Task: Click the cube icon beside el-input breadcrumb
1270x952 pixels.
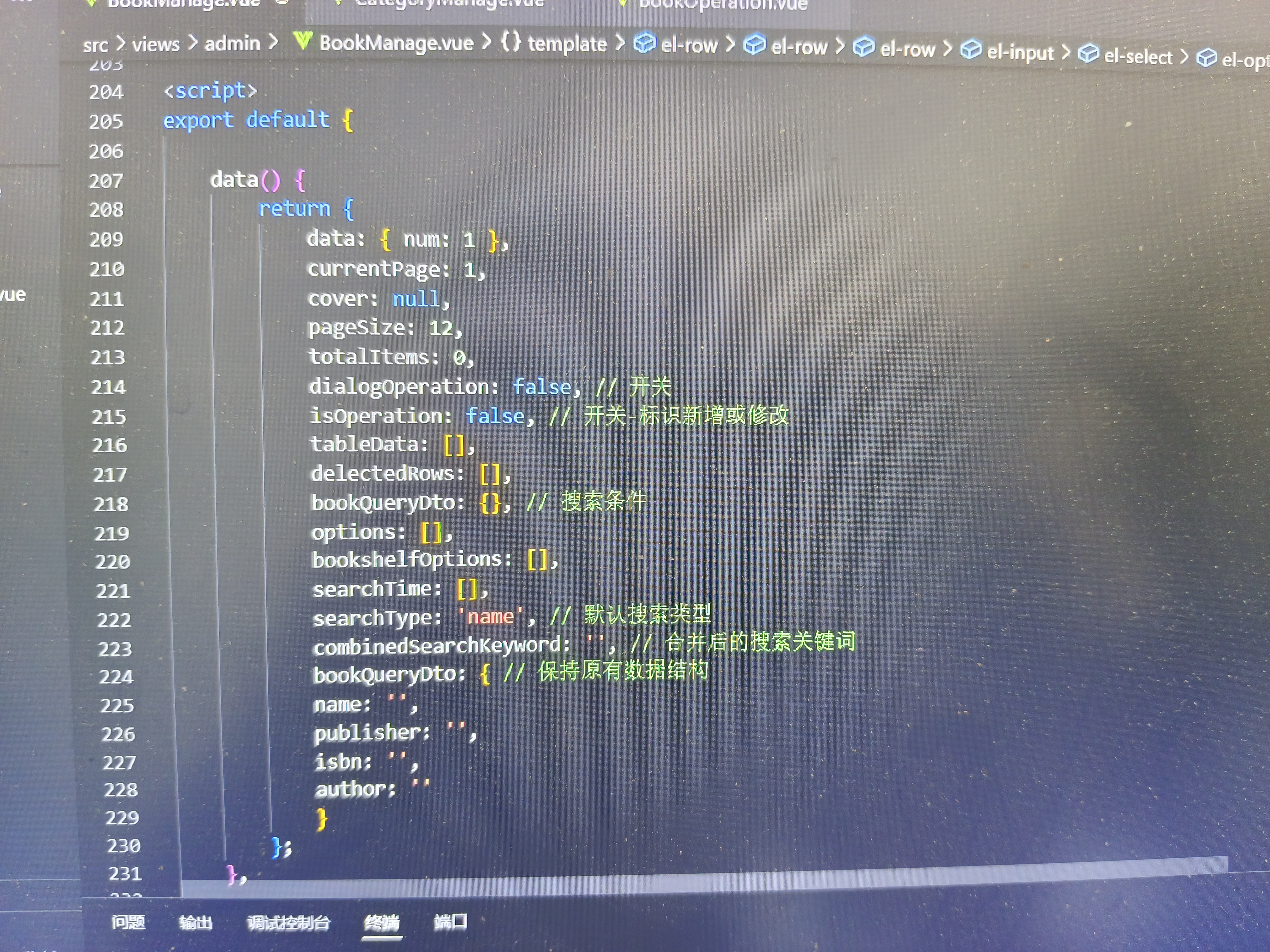Action: pos(970,50)
